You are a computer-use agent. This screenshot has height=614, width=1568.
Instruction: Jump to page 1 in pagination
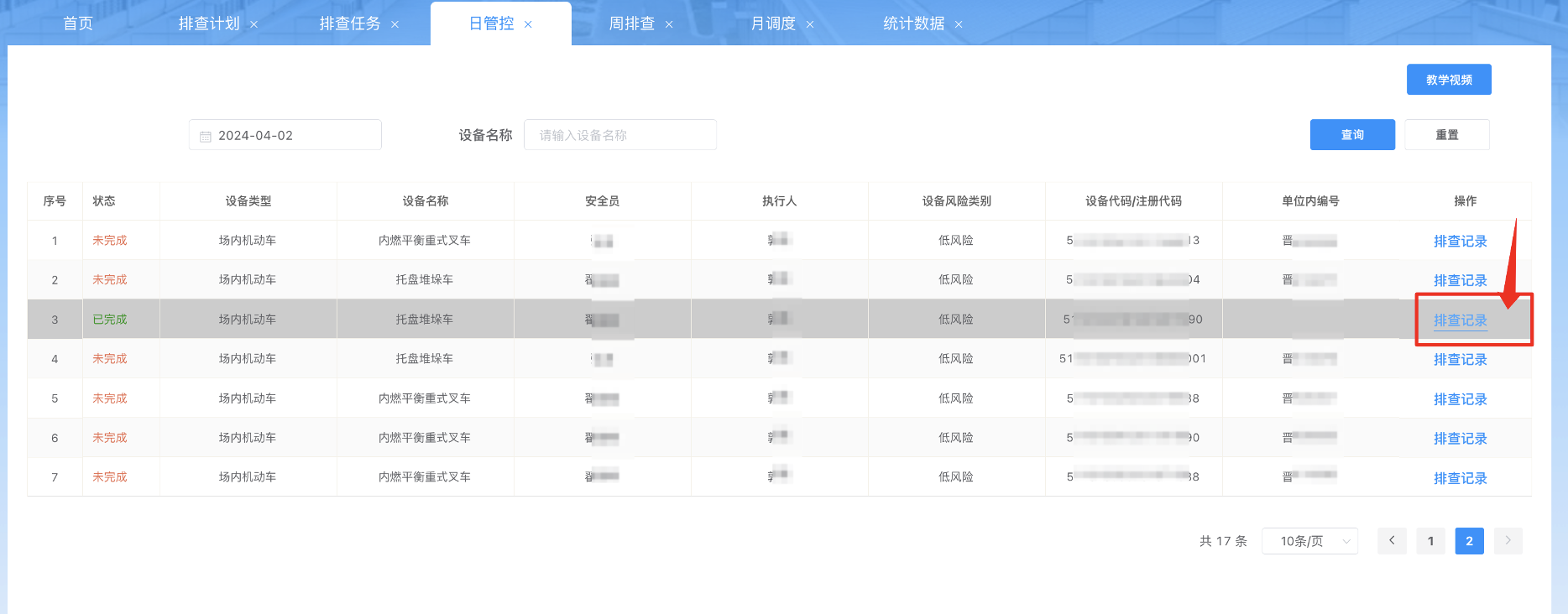1430,541
